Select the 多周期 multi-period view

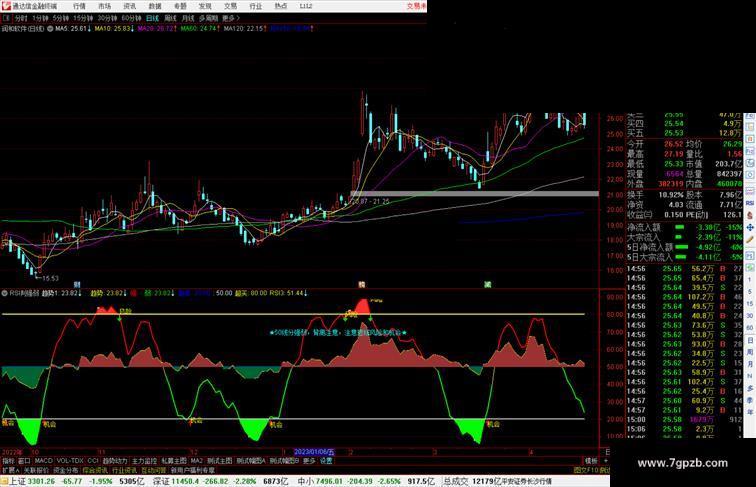click(x=208, y=18)
